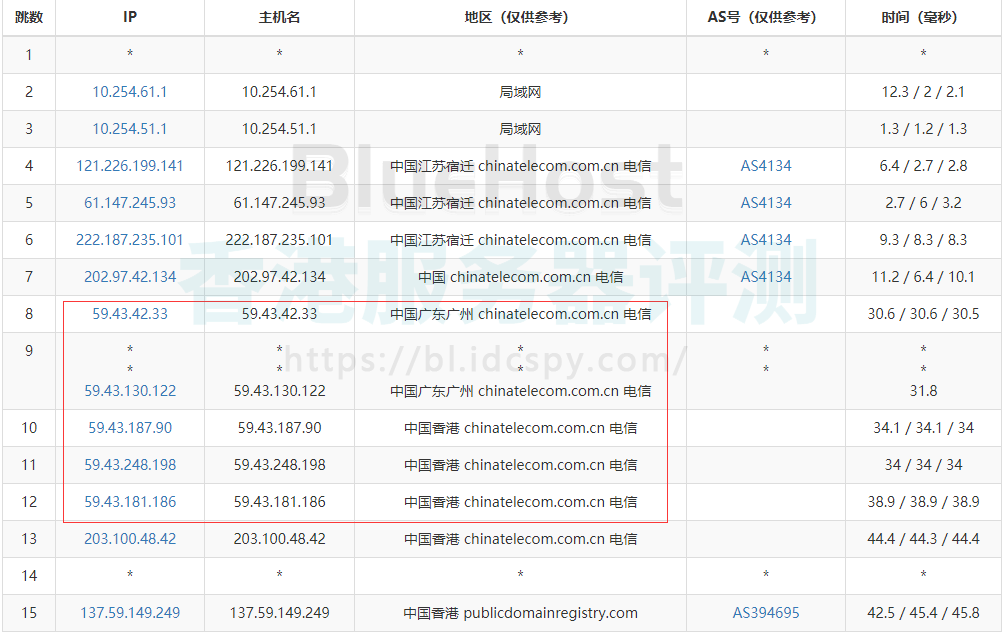This screenshot has width=1007, height=632.
Task: Click the 202.97.42.134 IP link
Action: pos(130,277)
